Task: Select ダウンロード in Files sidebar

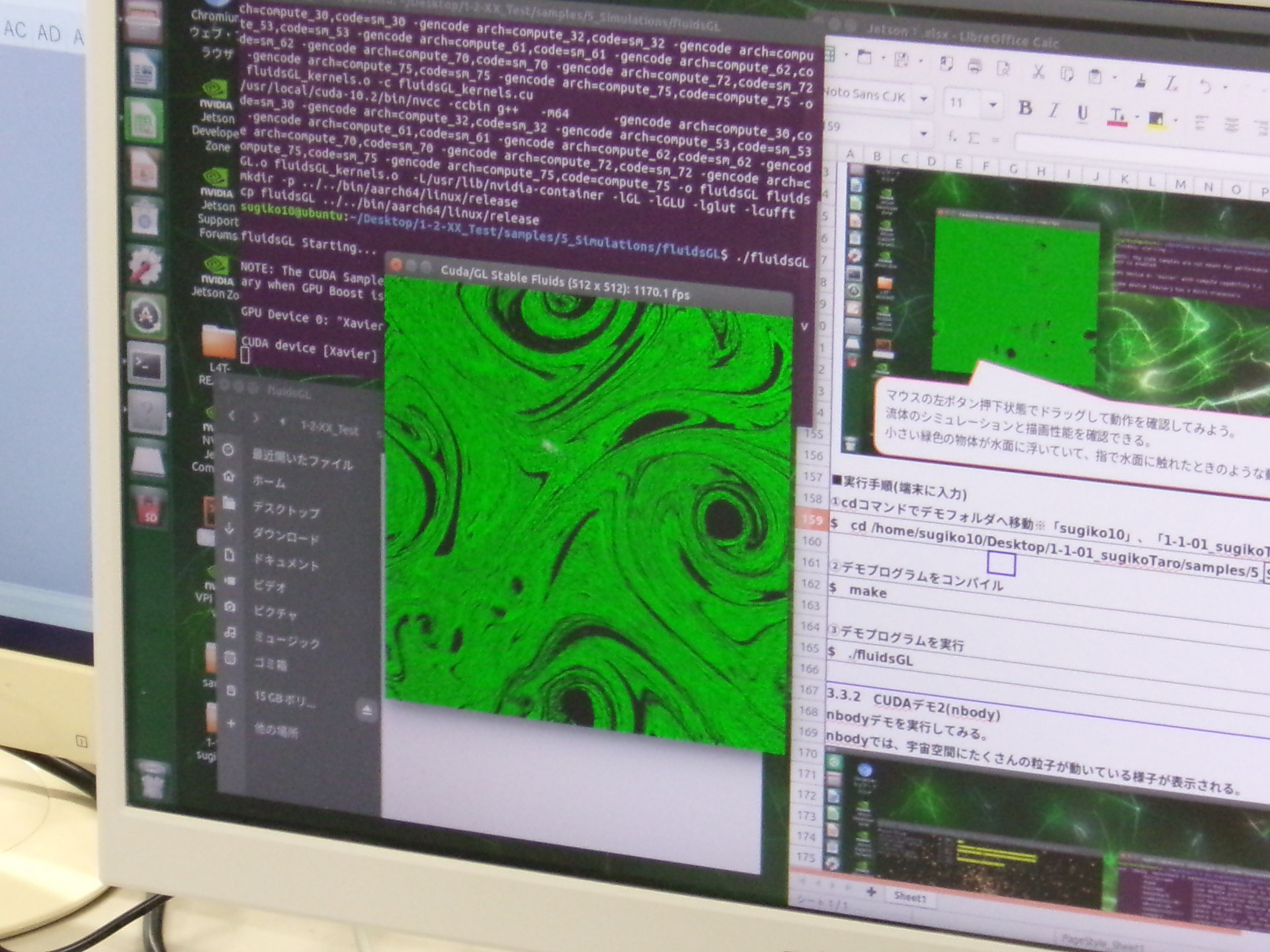Action: tap(286, 537)
